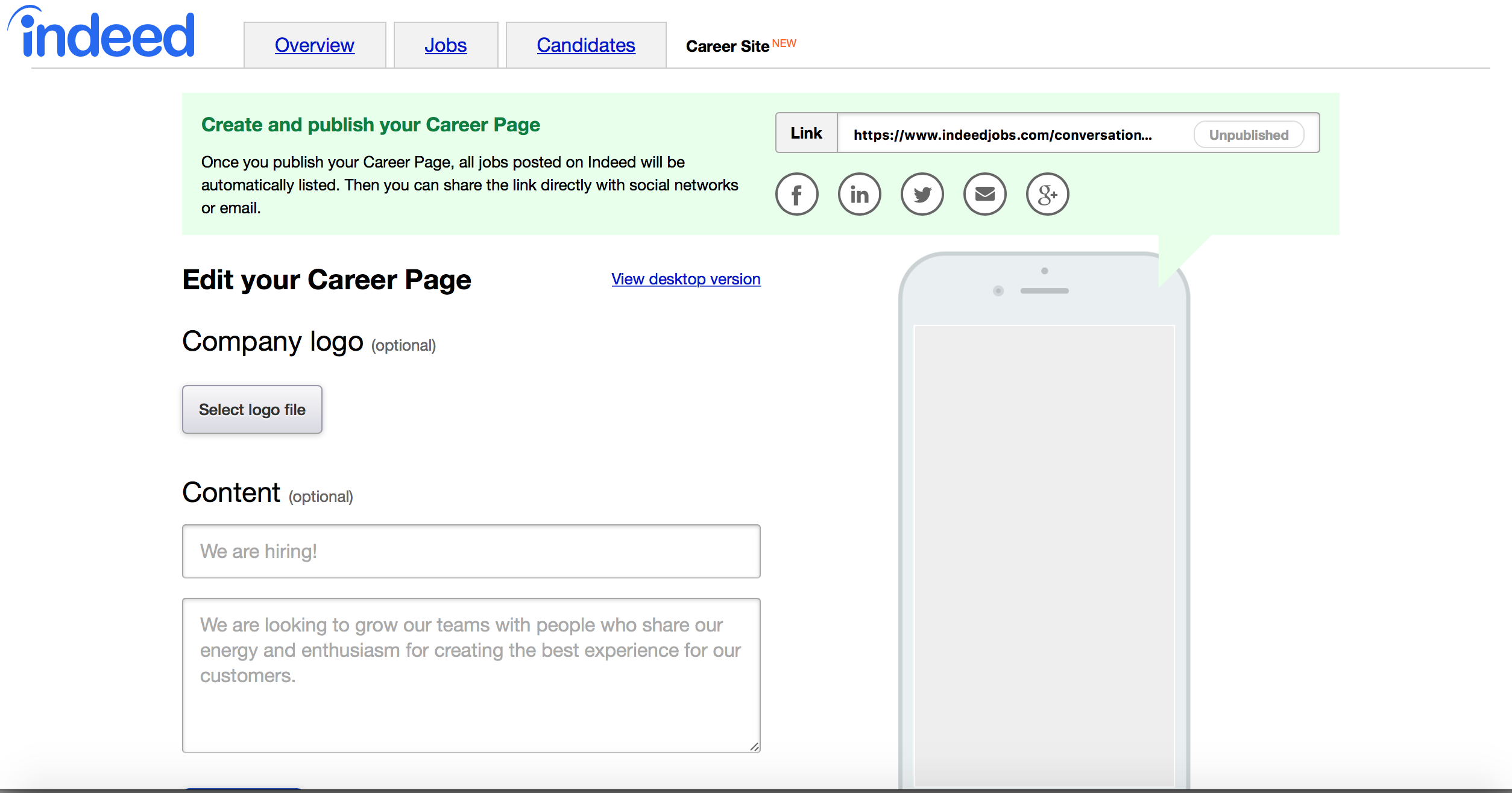Share career page on Facebook
The width and height of the screenshot is (1512, 793).
click(796, 194)
